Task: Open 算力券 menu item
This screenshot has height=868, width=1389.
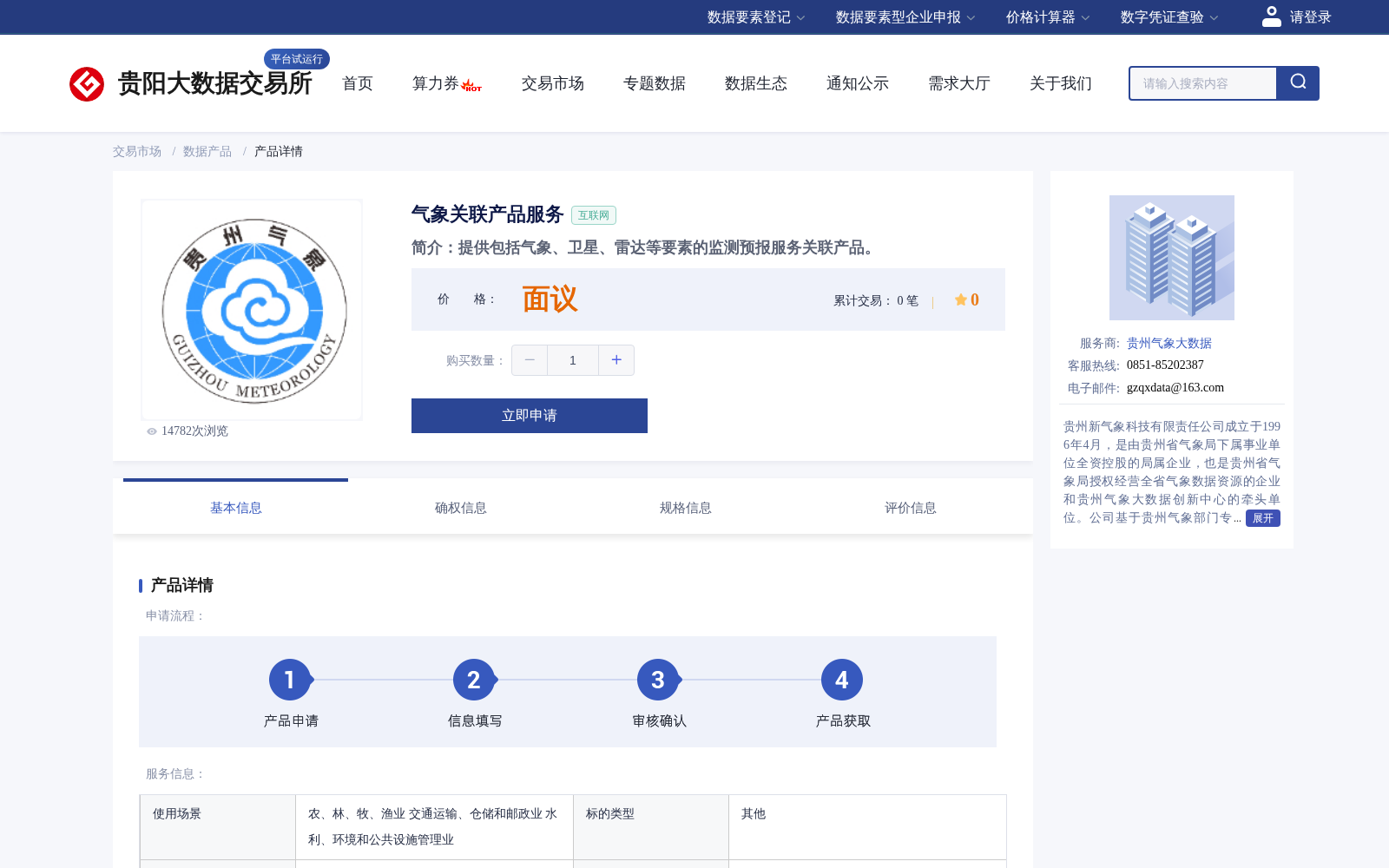Action: 435,83
